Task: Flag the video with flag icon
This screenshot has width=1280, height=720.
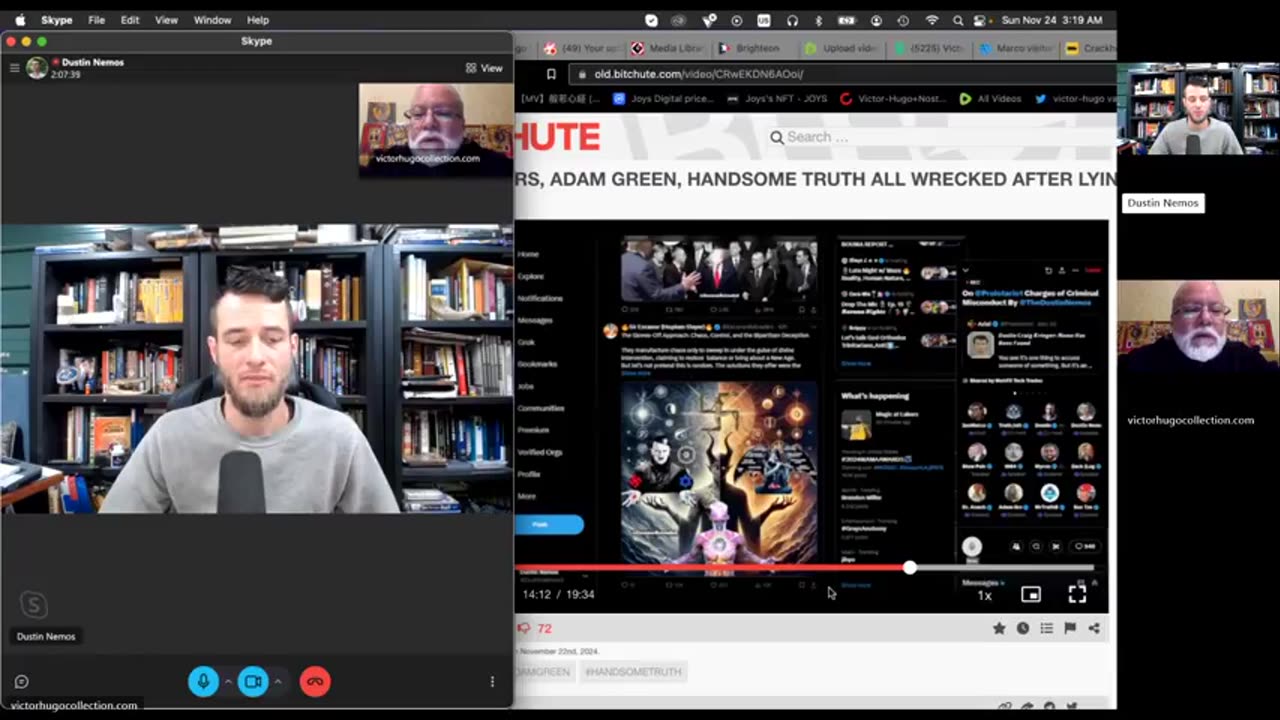Action: click(1070, 628)
